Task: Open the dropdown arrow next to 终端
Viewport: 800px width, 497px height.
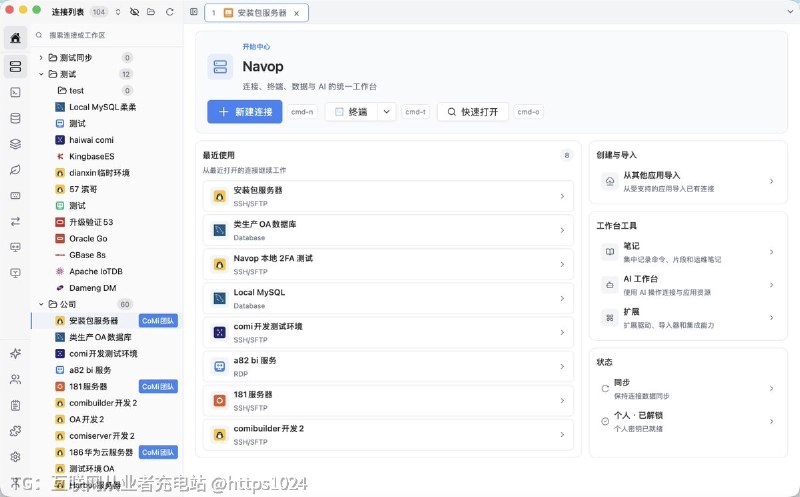Action: click(x=387, y=112)
